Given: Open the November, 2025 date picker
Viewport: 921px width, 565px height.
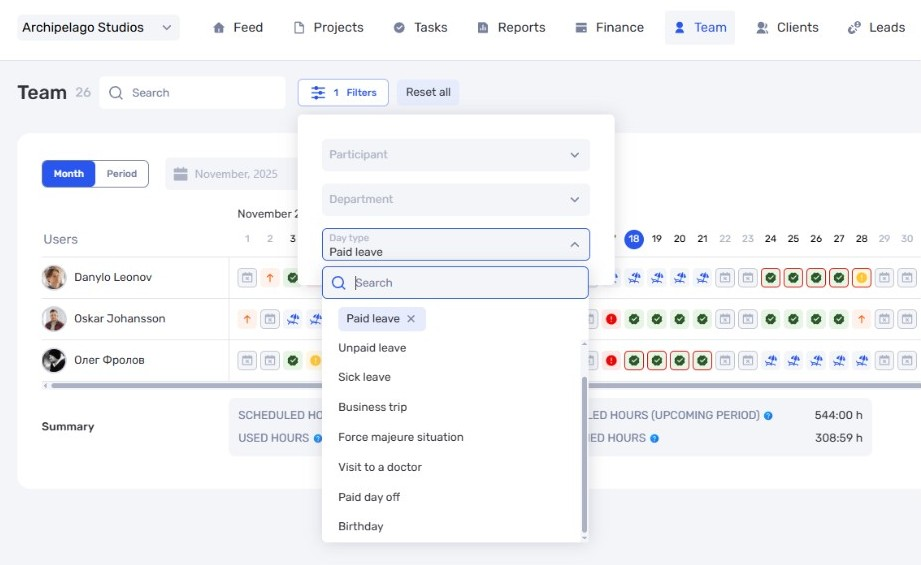Looking at the screenshot, I should pyautogui.click(x=232, y=174).
